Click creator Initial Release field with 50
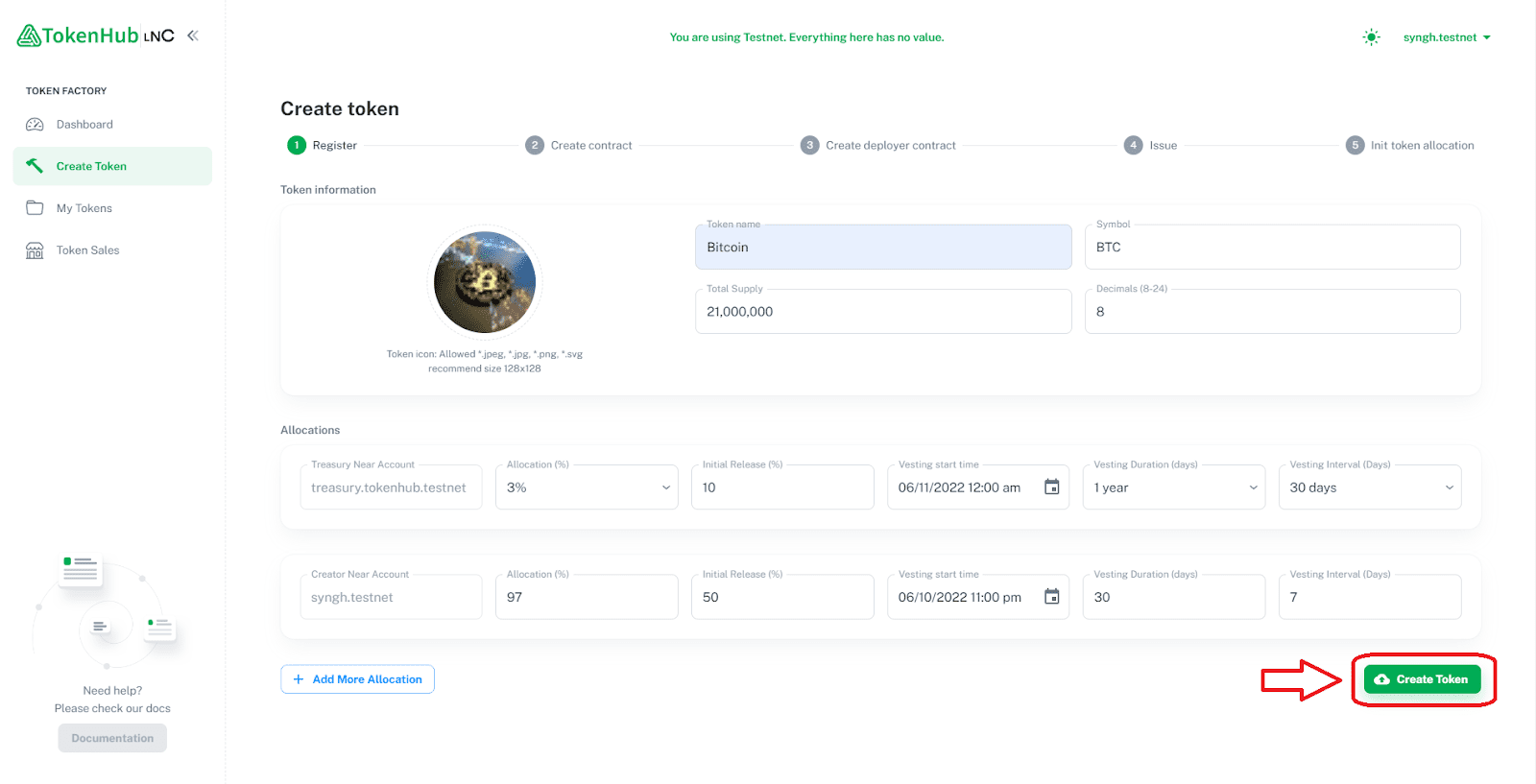This screenshot has height=784, width=1536. click(x=782, y=597)
